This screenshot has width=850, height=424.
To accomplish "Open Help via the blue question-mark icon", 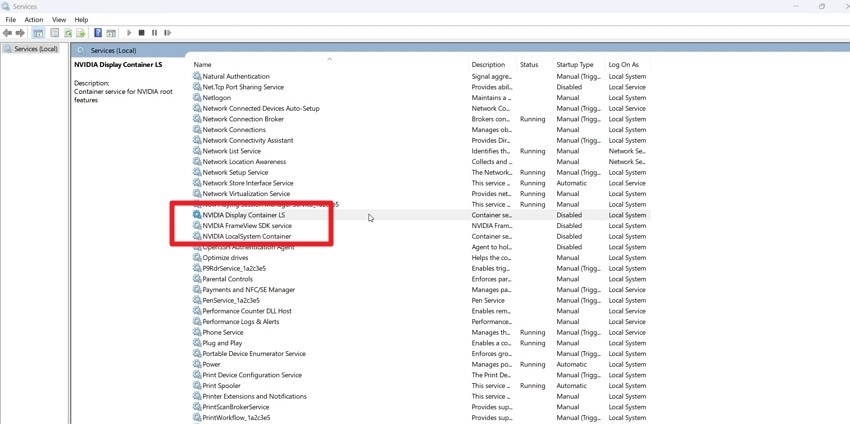I will click(x=98, y=33).
